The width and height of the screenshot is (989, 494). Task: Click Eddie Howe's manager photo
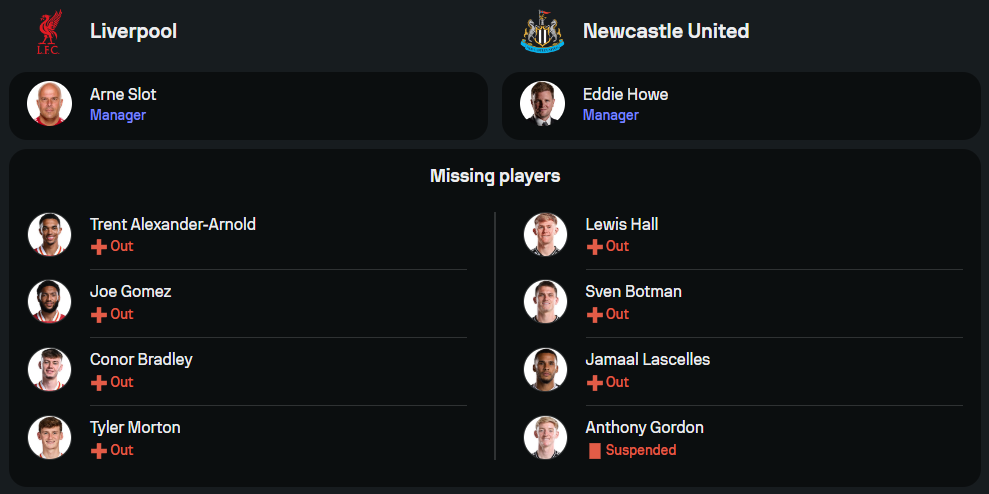(542, 104)
